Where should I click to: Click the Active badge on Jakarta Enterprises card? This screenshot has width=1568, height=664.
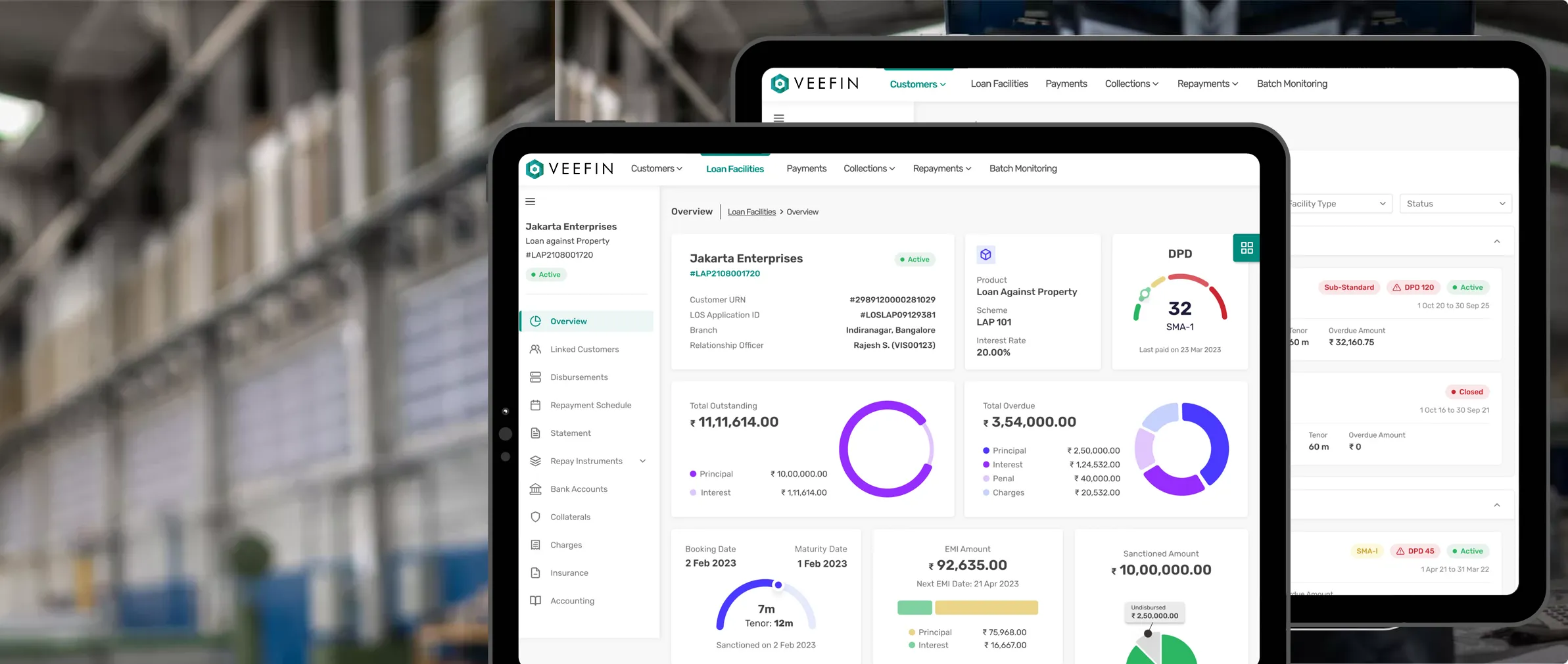[x=915, y=260]
